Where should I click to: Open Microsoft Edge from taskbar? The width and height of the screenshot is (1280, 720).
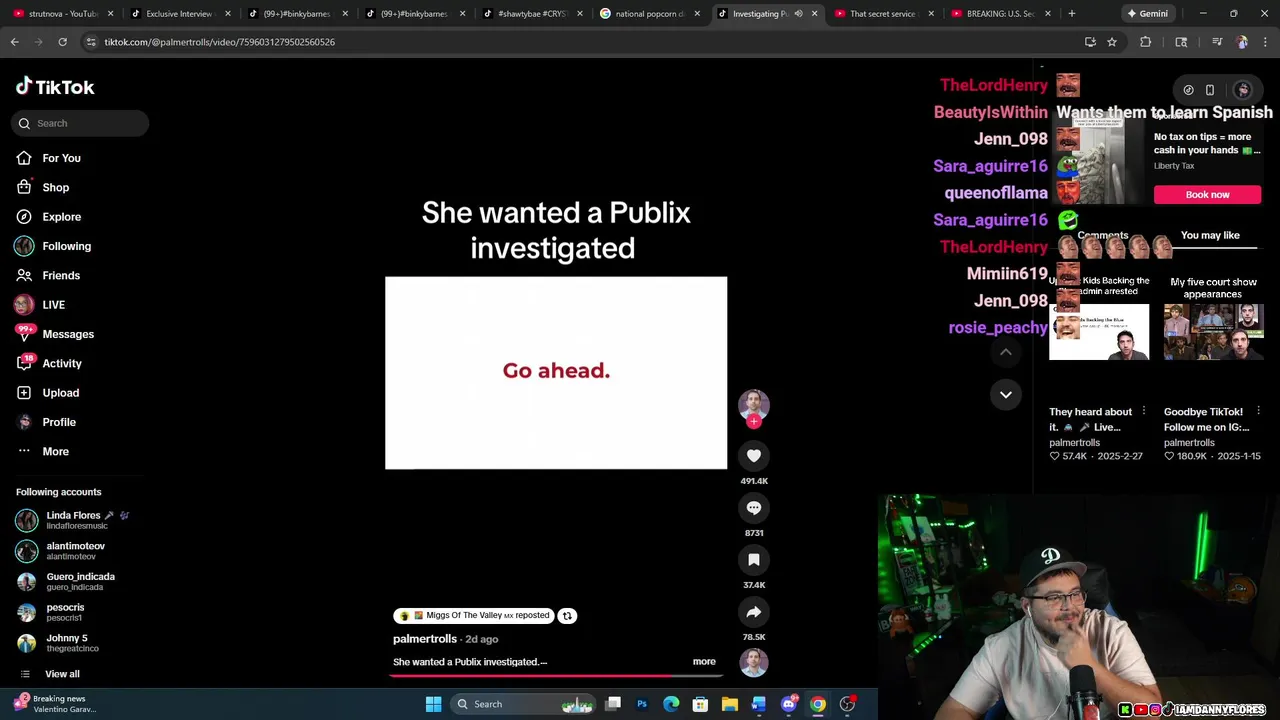pos(671,704)
